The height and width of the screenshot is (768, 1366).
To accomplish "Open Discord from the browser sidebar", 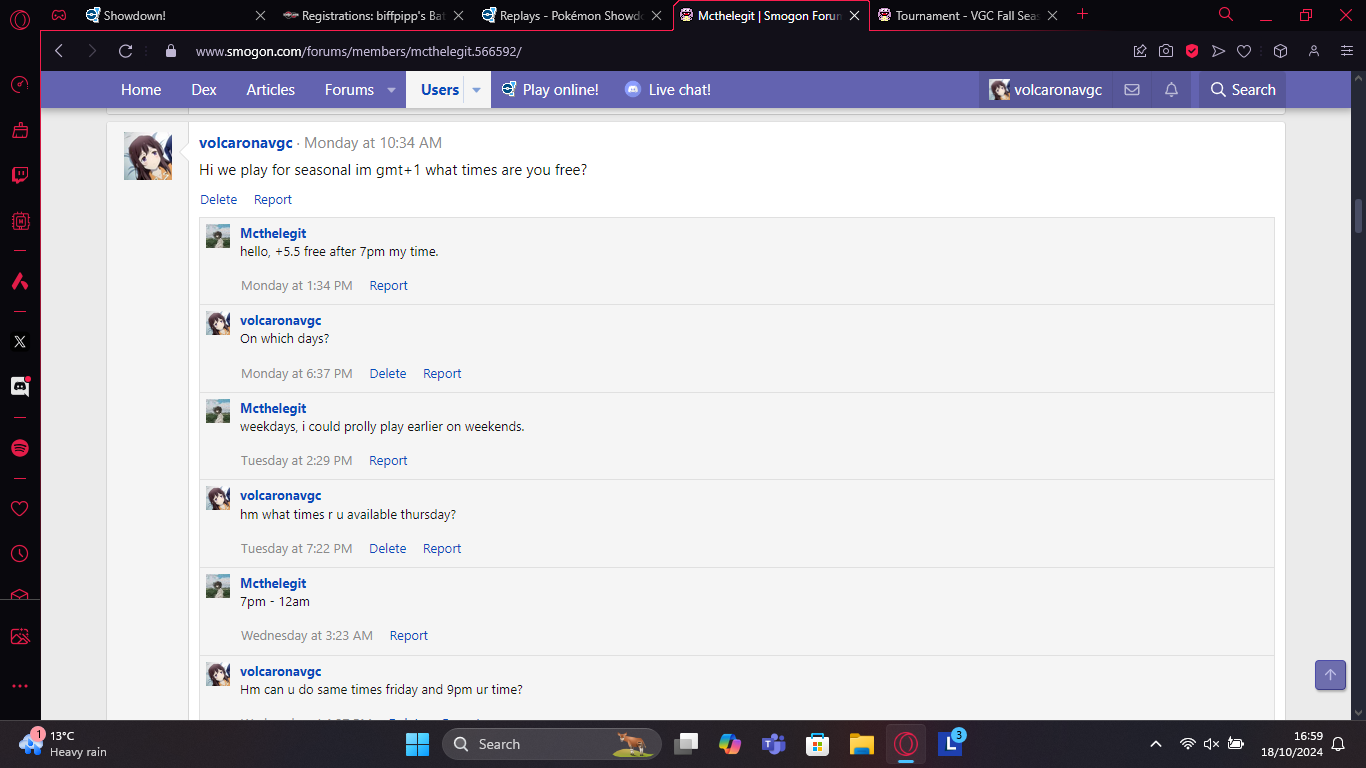I will point(20,387).
